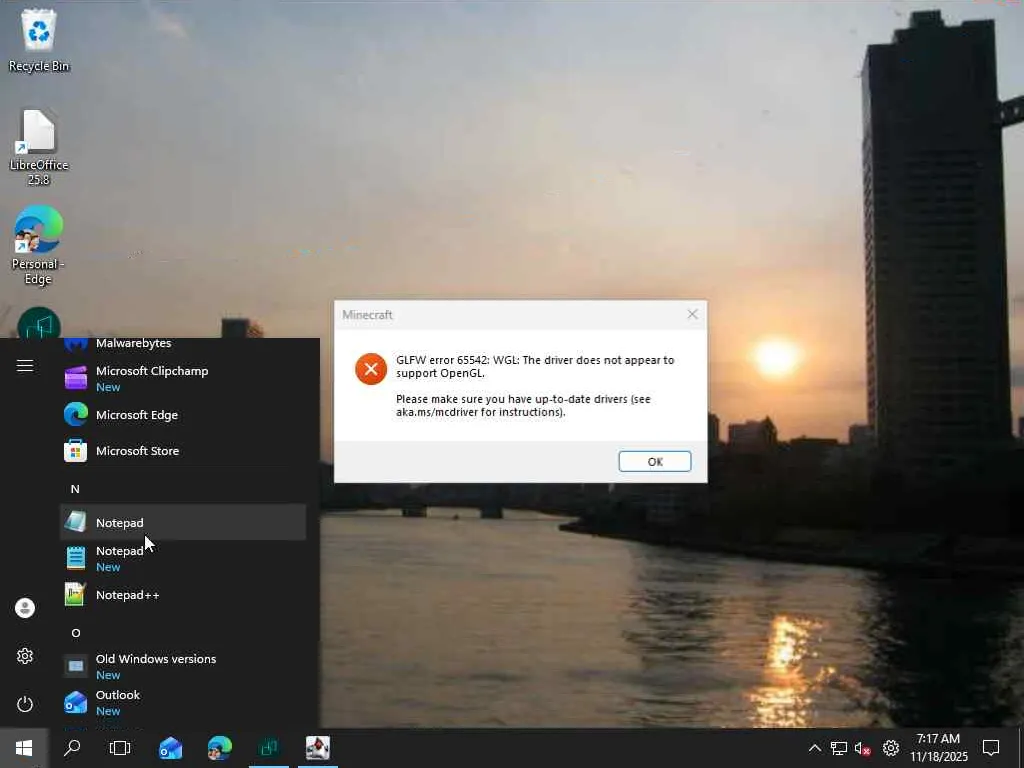The height and width of the screenshot is (768, 1024).
Task: Launch the Personal - Edge desktop shortcut
Action: point(39,245)
